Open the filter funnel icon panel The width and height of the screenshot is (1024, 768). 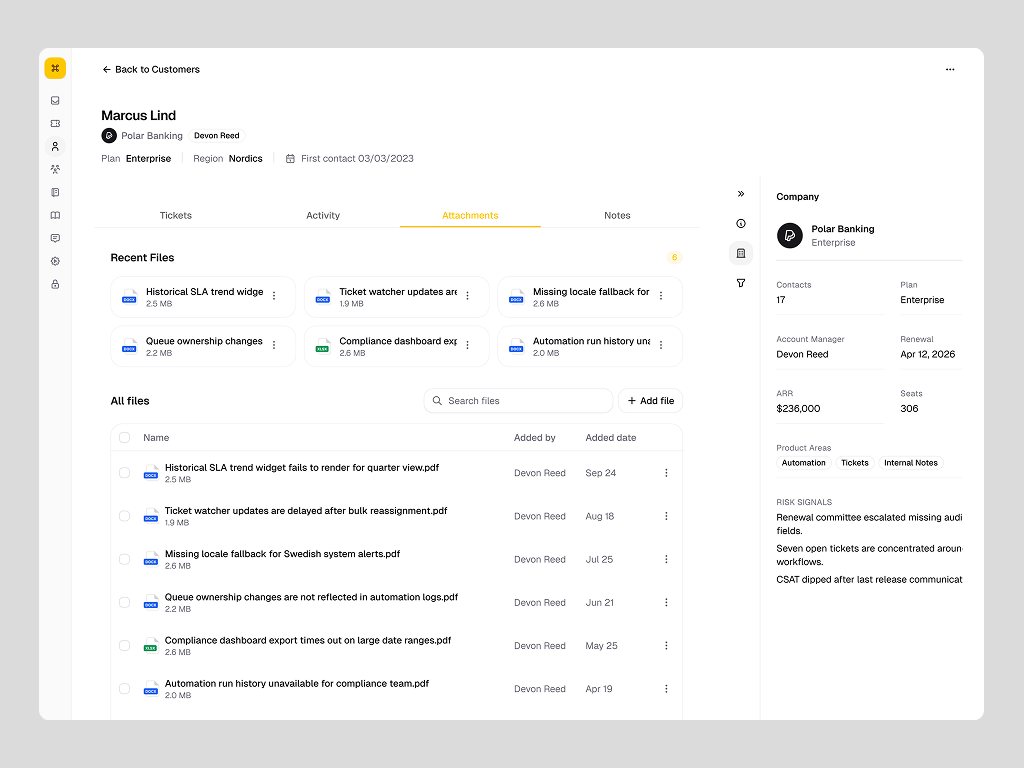[741, 283]
